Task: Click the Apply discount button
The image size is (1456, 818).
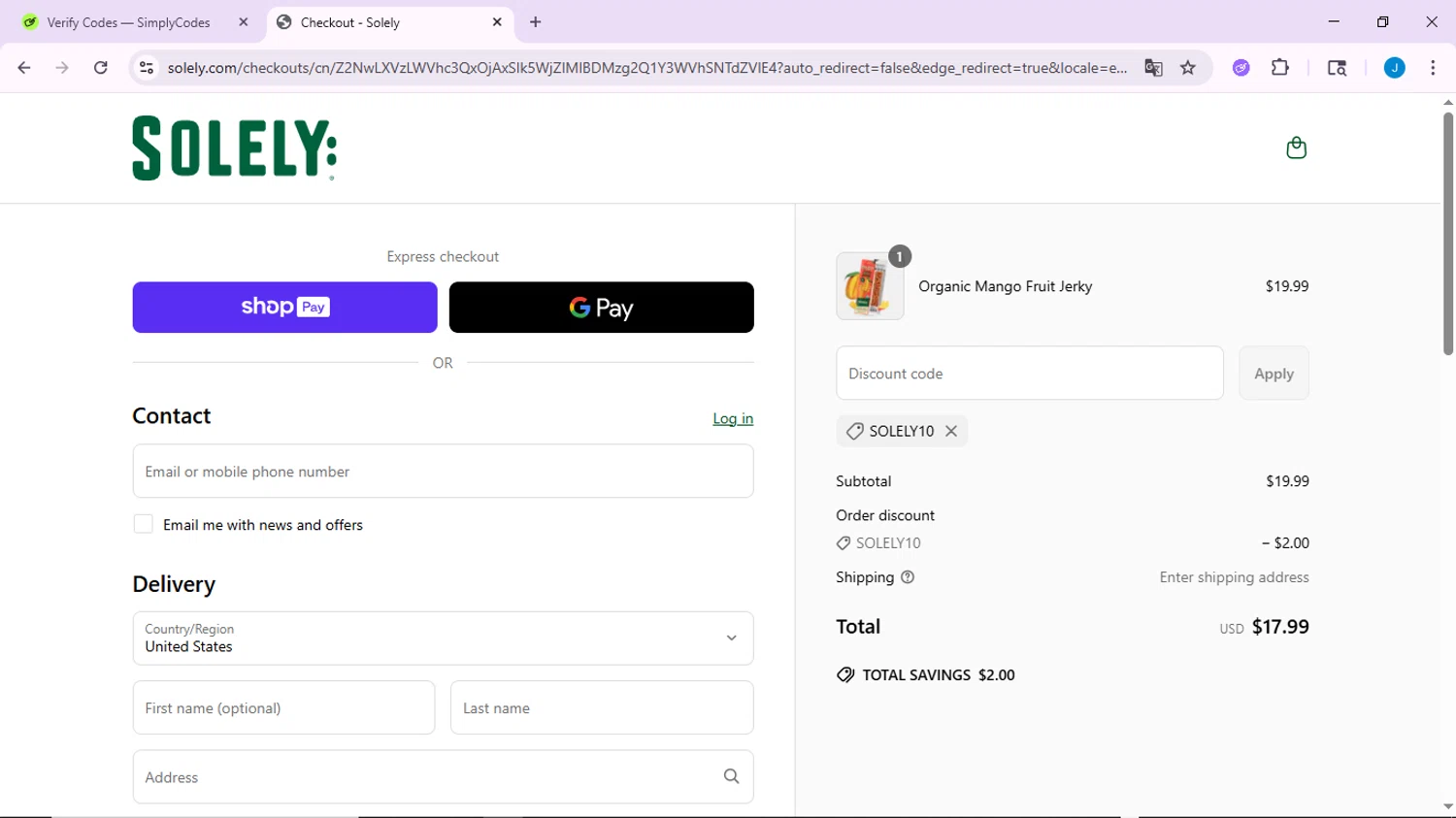Action: [1274, 374]
